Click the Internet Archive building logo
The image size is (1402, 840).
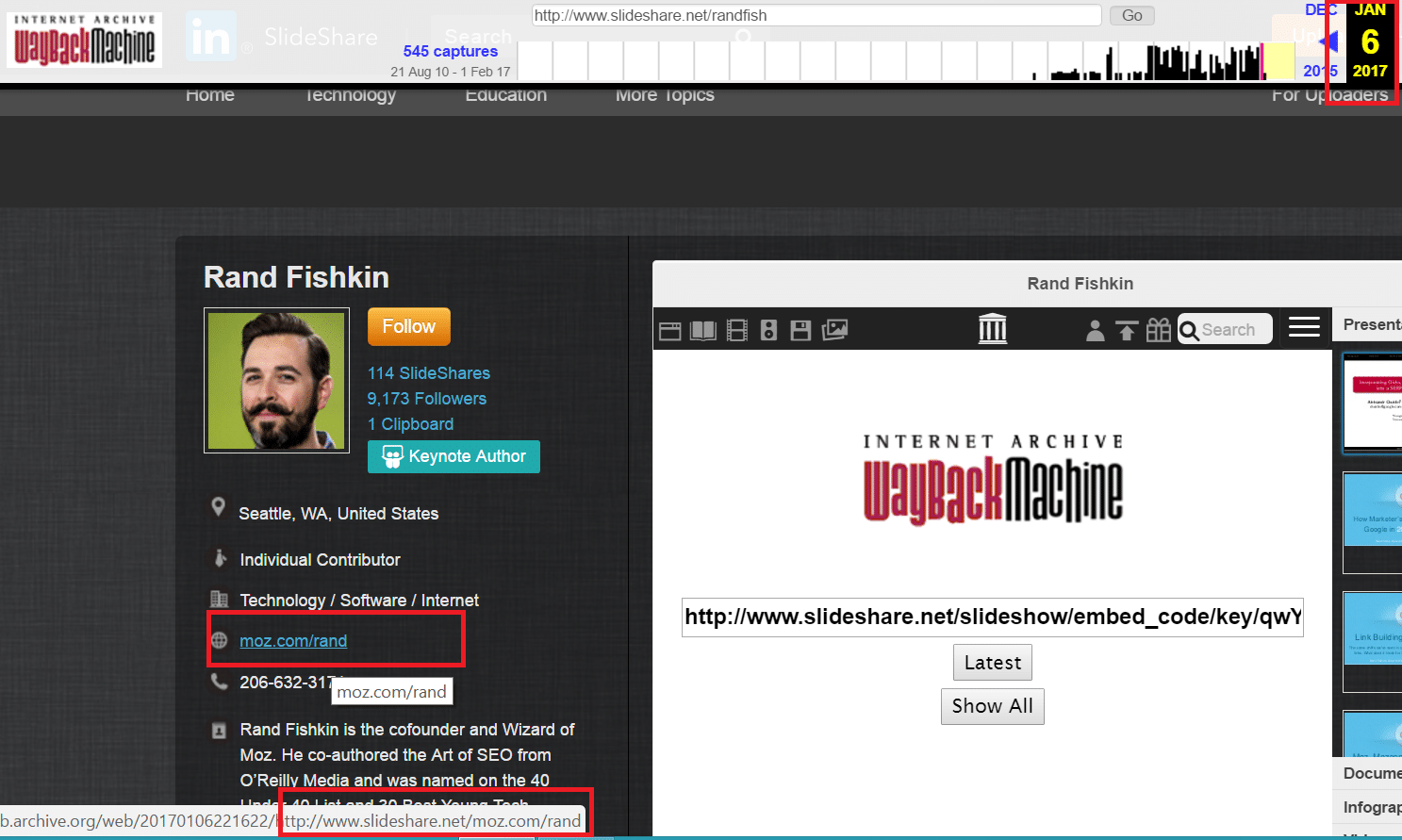click(x=993, y=328)
